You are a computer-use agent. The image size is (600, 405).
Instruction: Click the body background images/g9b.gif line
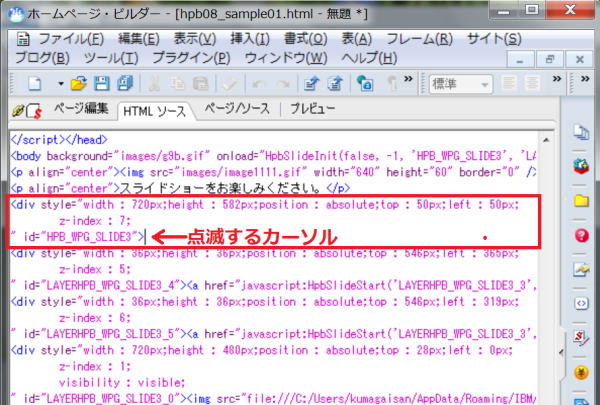tap(273, 156)
